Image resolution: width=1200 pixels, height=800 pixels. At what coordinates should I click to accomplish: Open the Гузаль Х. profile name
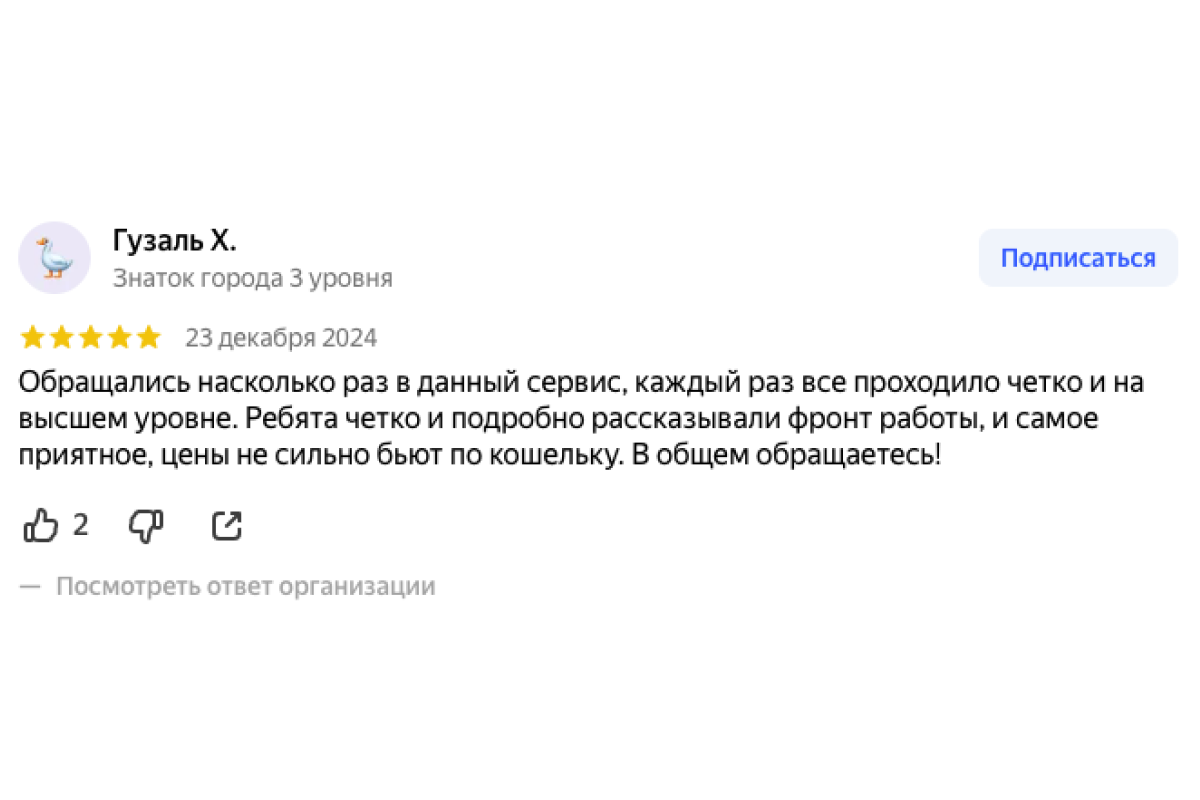[174, 241]
